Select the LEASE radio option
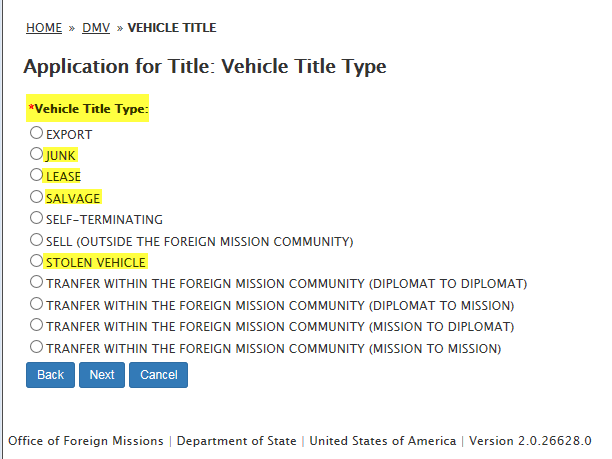The height and width of the screenshot is (459, 612). coord(36,176)
